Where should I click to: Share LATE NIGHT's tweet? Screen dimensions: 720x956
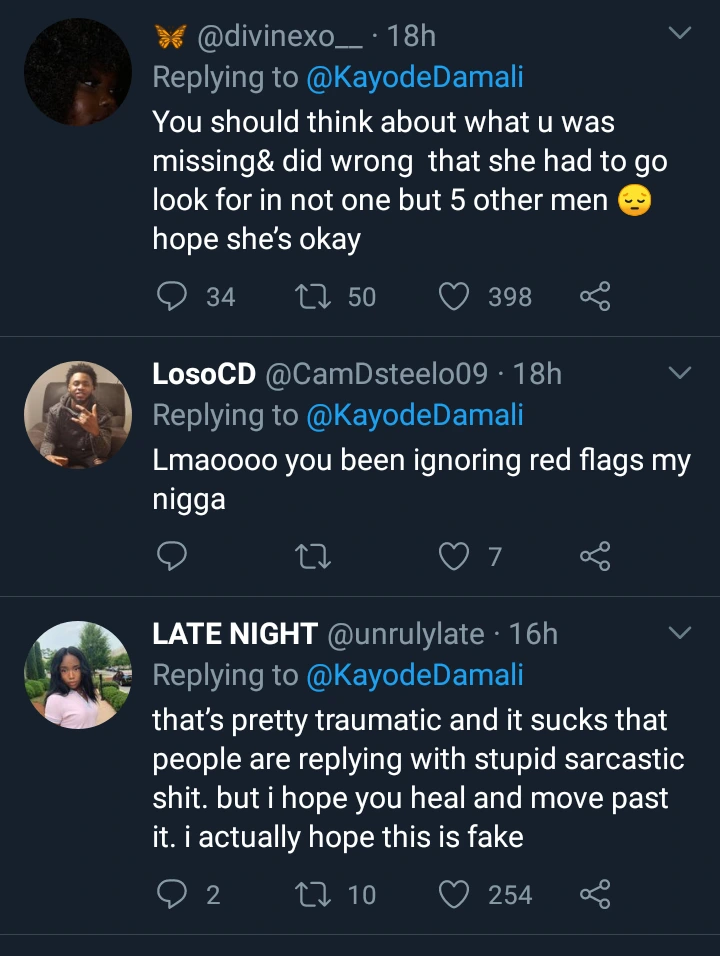(594, 893)
